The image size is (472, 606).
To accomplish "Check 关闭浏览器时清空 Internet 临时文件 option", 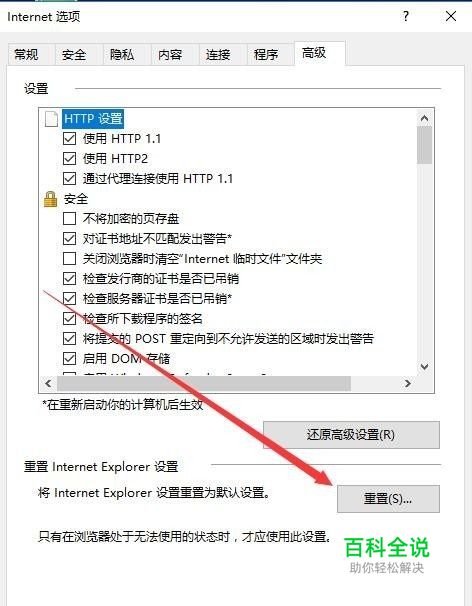I will tap(69, 258).
